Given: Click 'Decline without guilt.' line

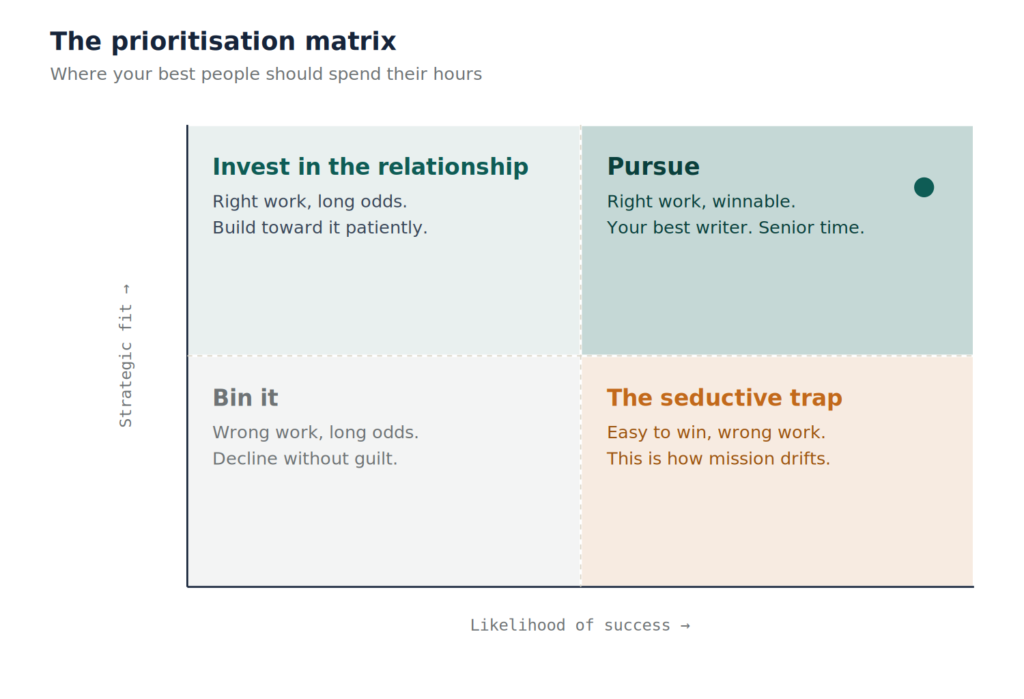Looking at the screenshot, I should (304, 459).
